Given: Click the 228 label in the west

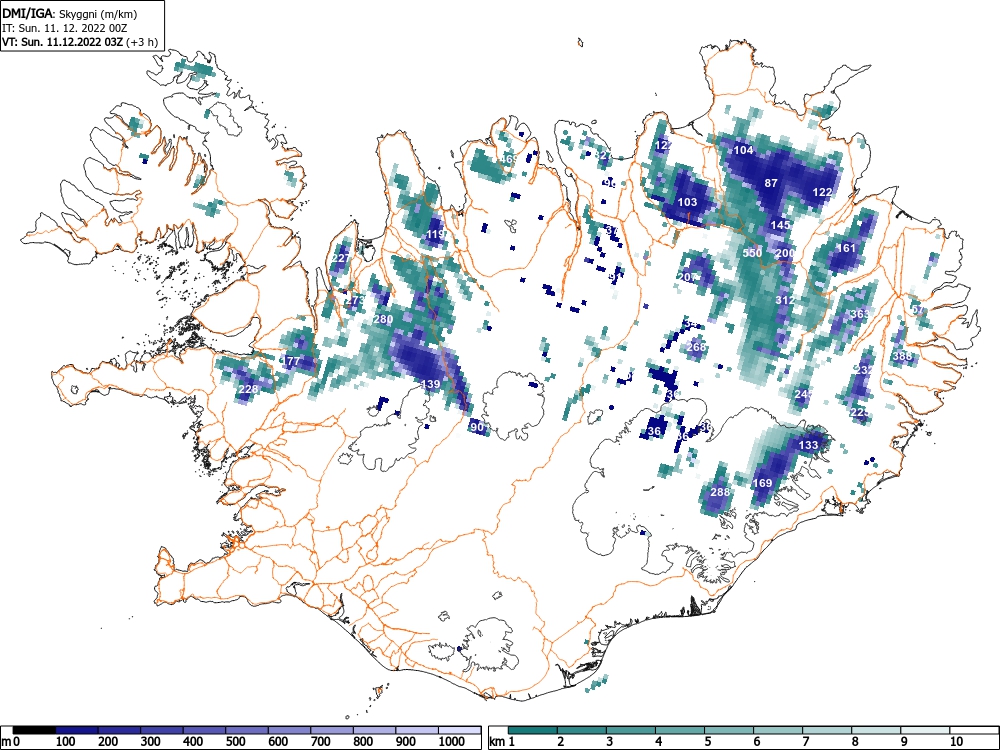Looking at the screenshot, I should [248, 389].
